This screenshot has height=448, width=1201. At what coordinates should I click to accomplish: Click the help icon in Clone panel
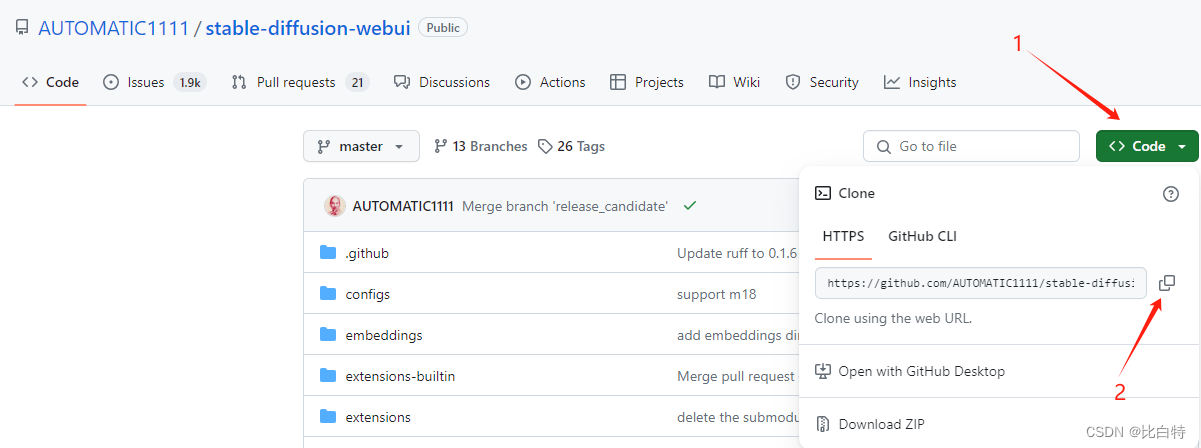(x=1171, y=194)
